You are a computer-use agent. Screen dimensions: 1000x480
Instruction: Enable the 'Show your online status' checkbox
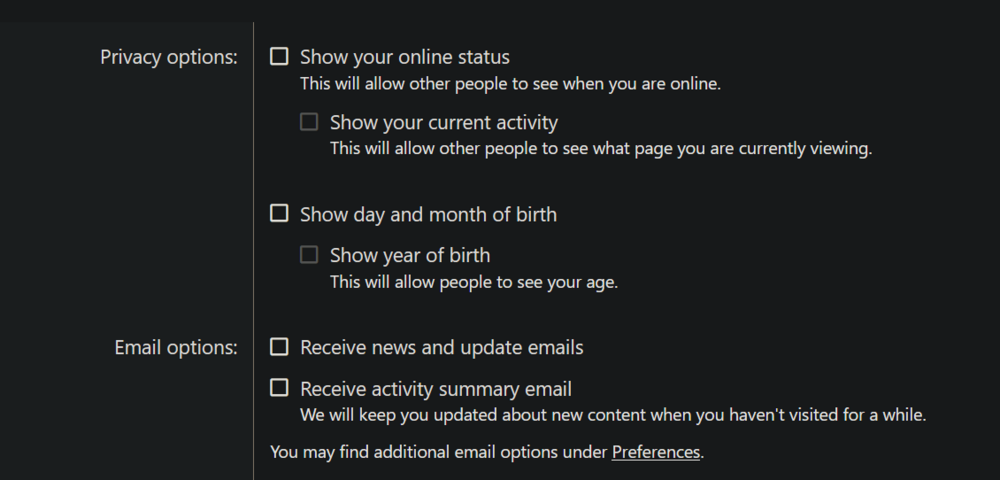click(279, 57)
